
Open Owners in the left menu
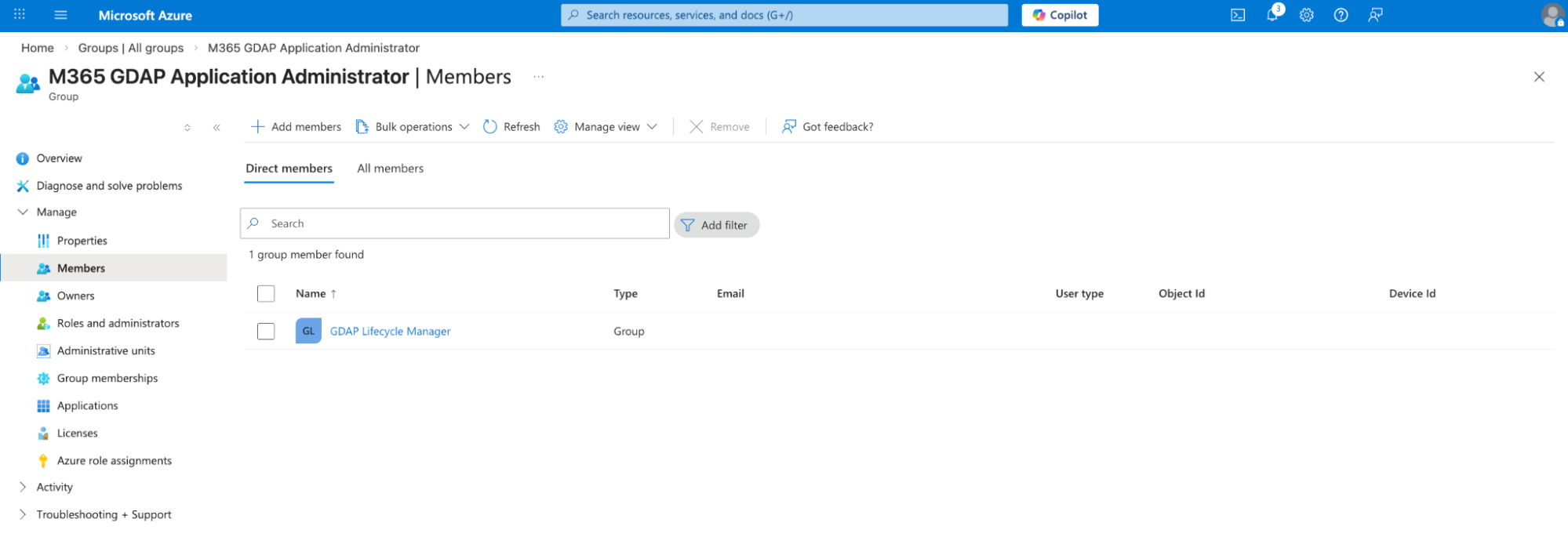click(x=75, y=296)
